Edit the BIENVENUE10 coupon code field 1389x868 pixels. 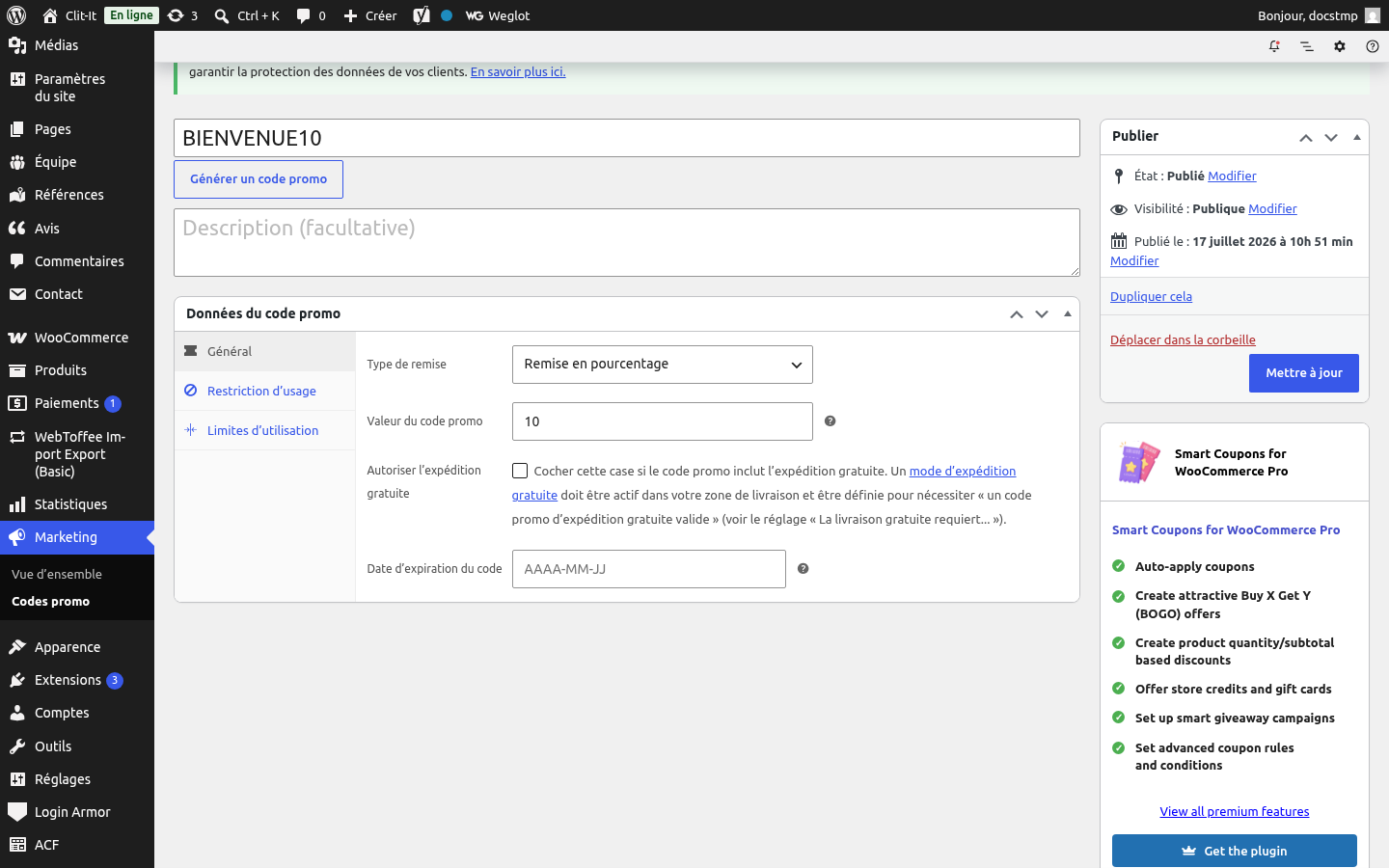627,138
